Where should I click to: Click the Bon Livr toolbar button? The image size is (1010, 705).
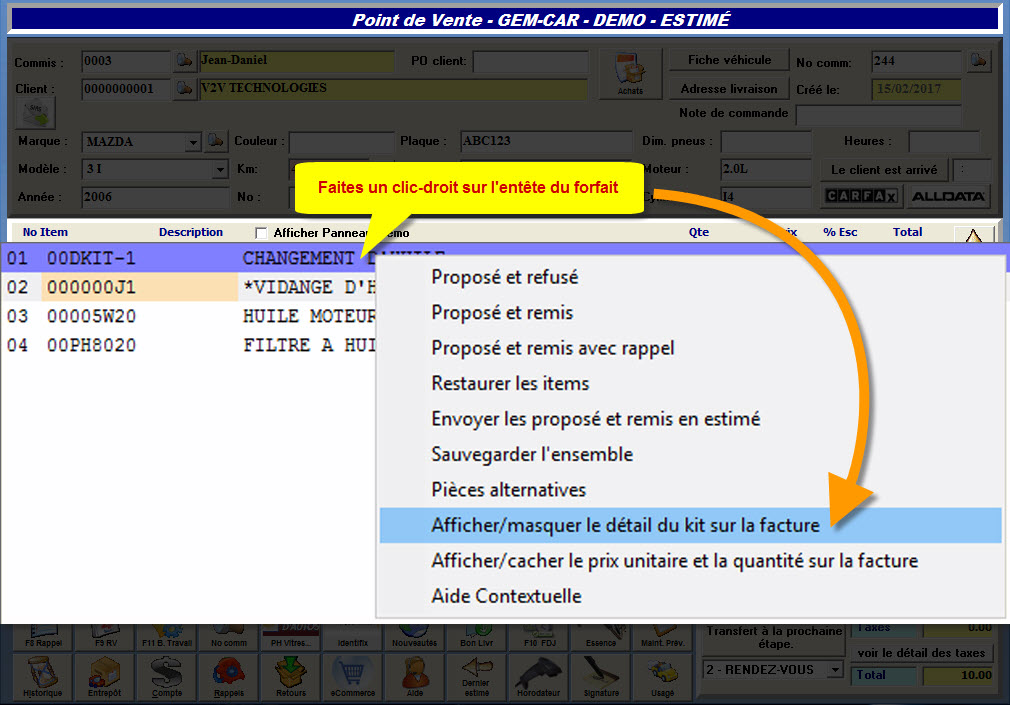coord(477,637)
